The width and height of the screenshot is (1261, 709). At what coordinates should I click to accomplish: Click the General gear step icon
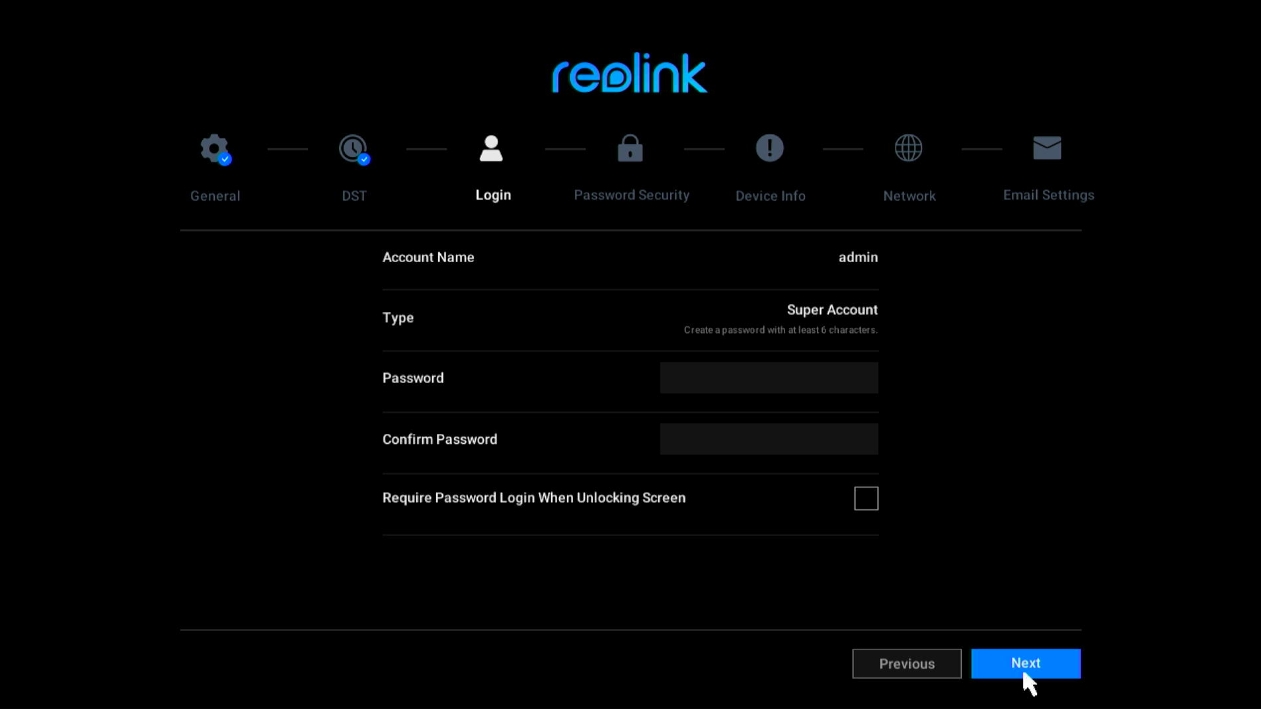[x=215, y=150]
